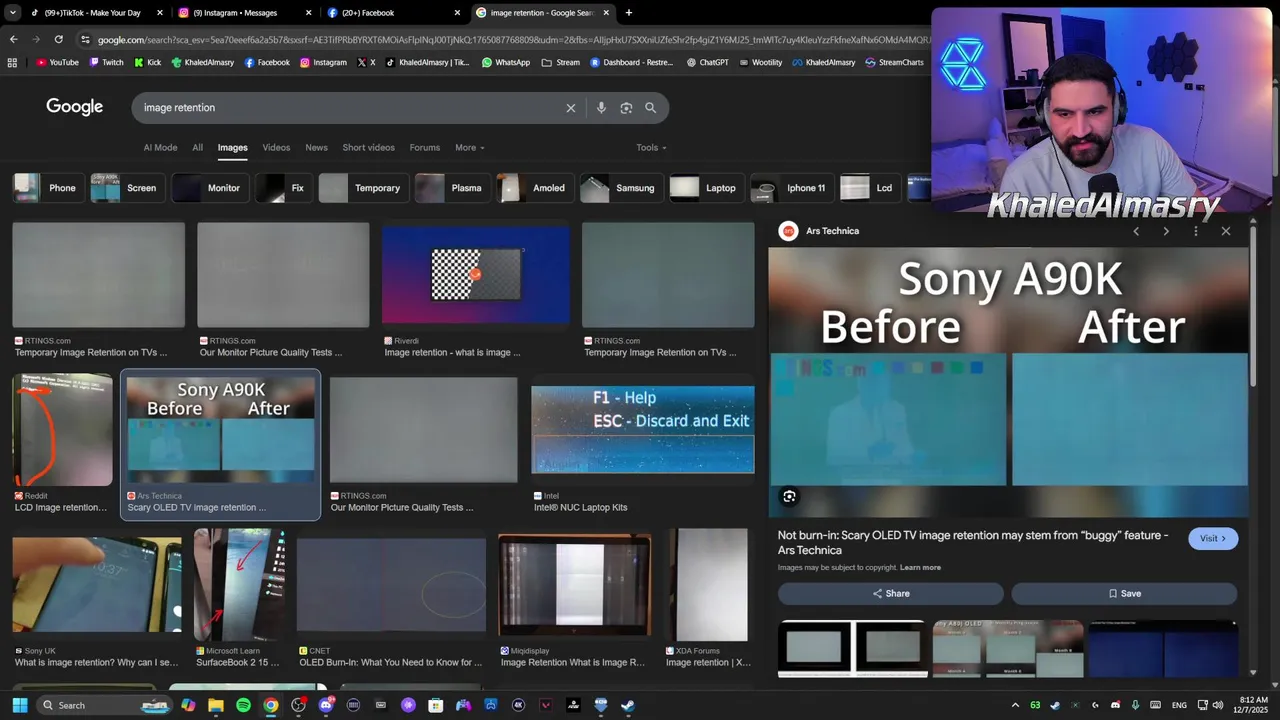Screen dimensions: 1280x720
Task: Open the CNET OLED Burn-In image result
Action: point(391,586)
